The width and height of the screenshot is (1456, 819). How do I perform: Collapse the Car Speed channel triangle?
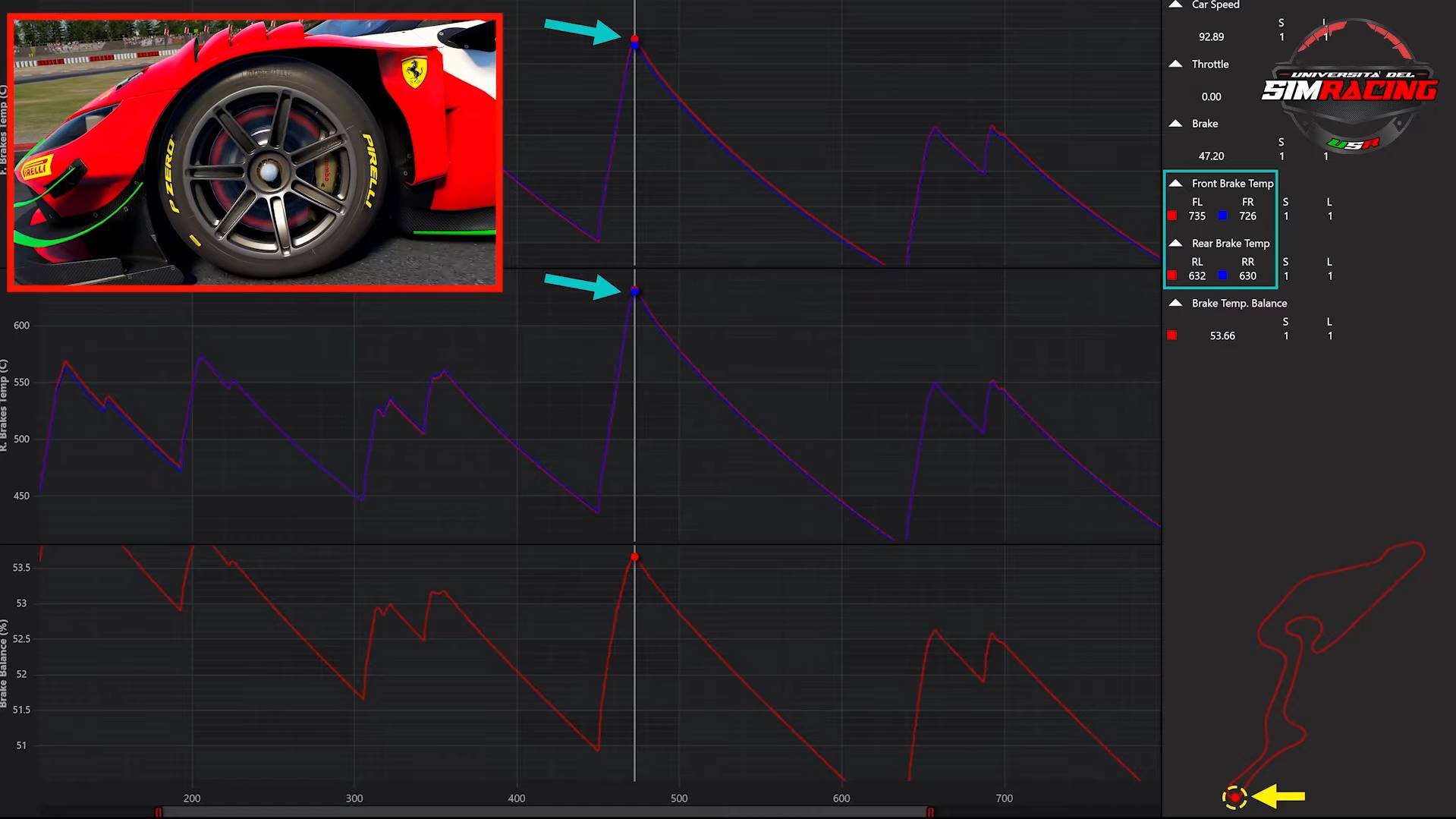[1175, 5]
